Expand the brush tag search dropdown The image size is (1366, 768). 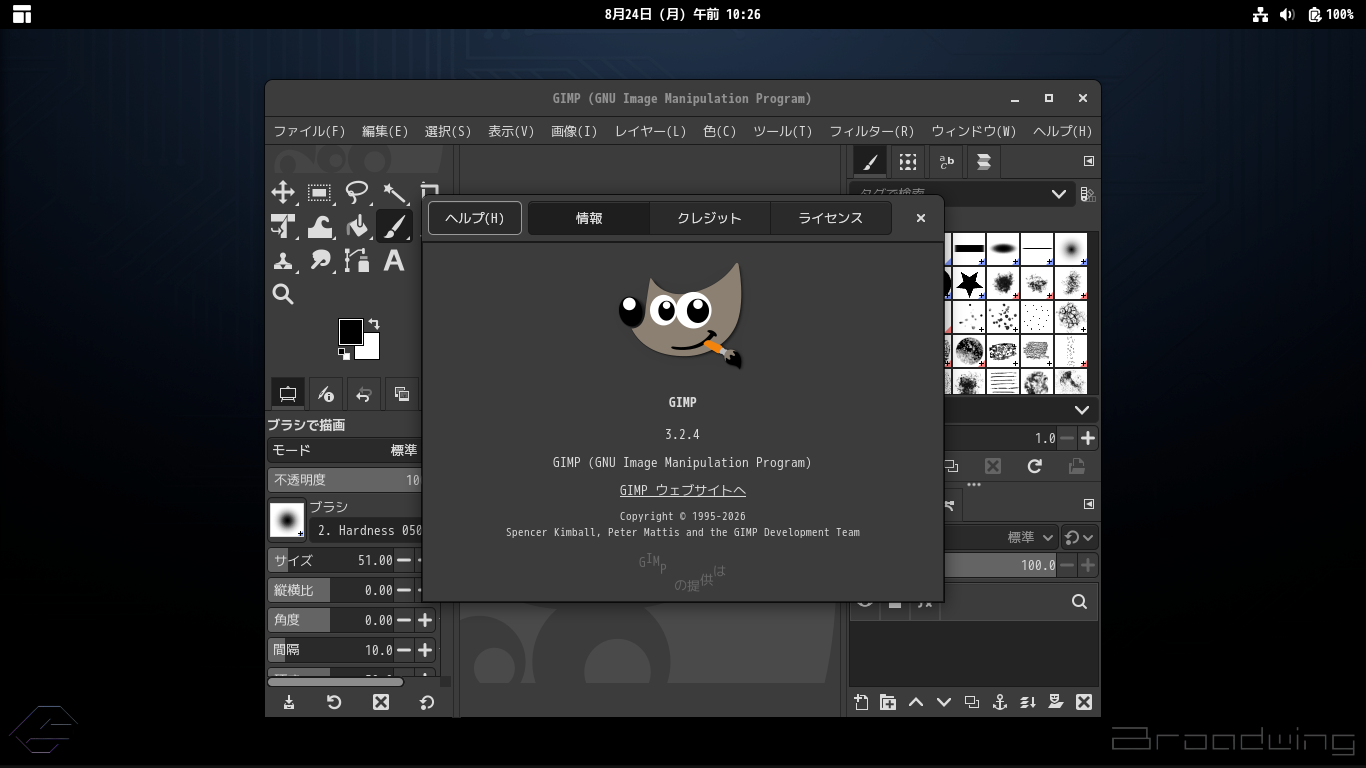(x=1059, y=194)
